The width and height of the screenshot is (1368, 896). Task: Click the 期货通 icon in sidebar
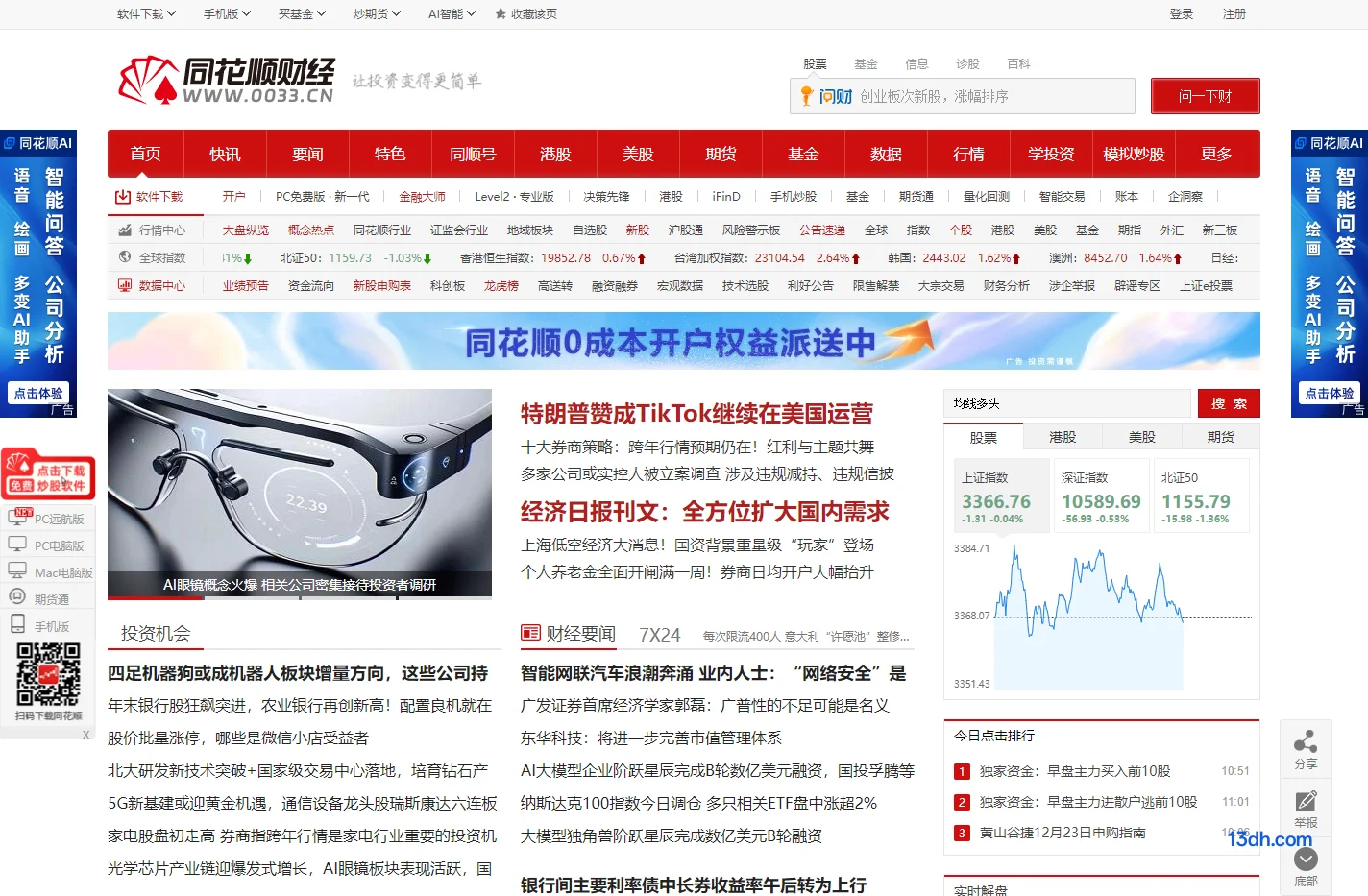coord(17,597)
